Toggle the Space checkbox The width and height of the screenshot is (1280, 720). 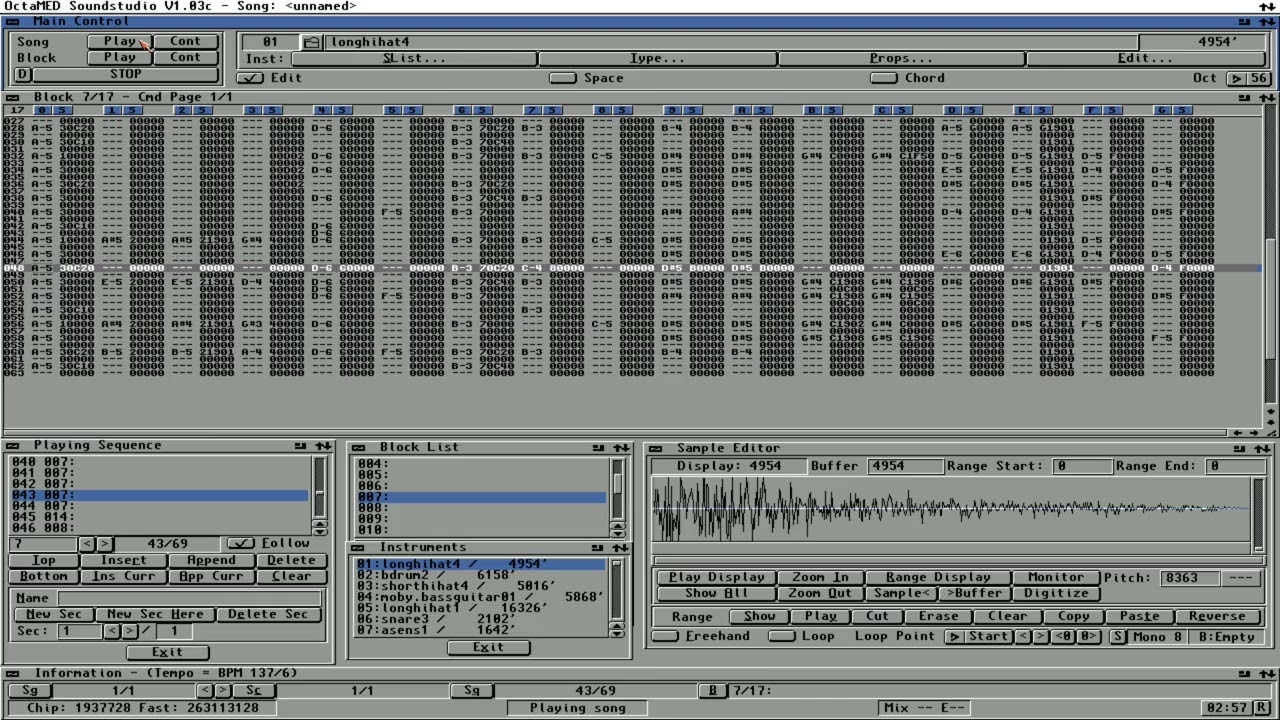point(563,78)
